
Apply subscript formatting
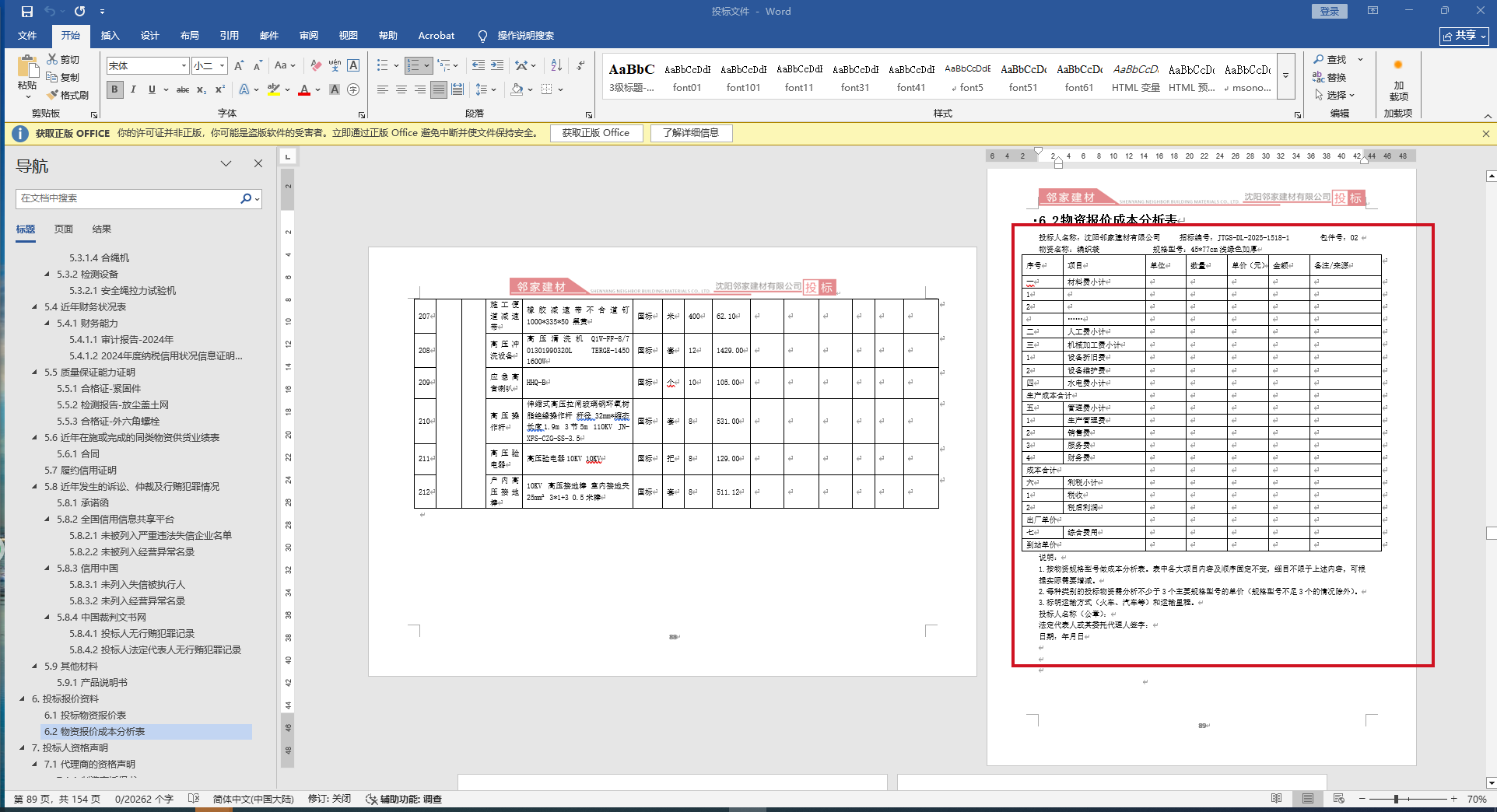coord(202,89)
